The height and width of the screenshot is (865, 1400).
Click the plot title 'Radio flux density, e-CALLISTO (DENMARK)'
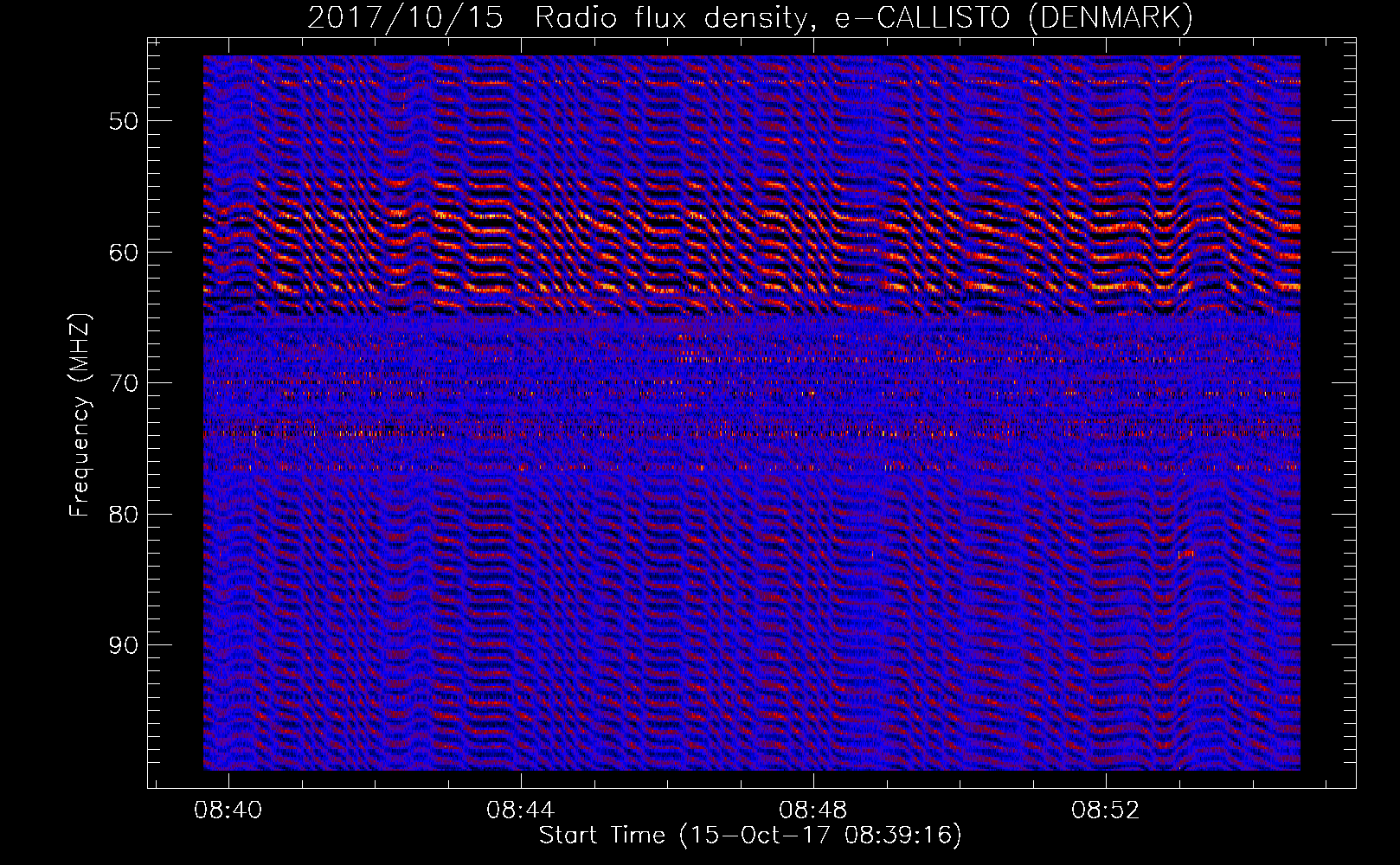click(x=864, y=17)
